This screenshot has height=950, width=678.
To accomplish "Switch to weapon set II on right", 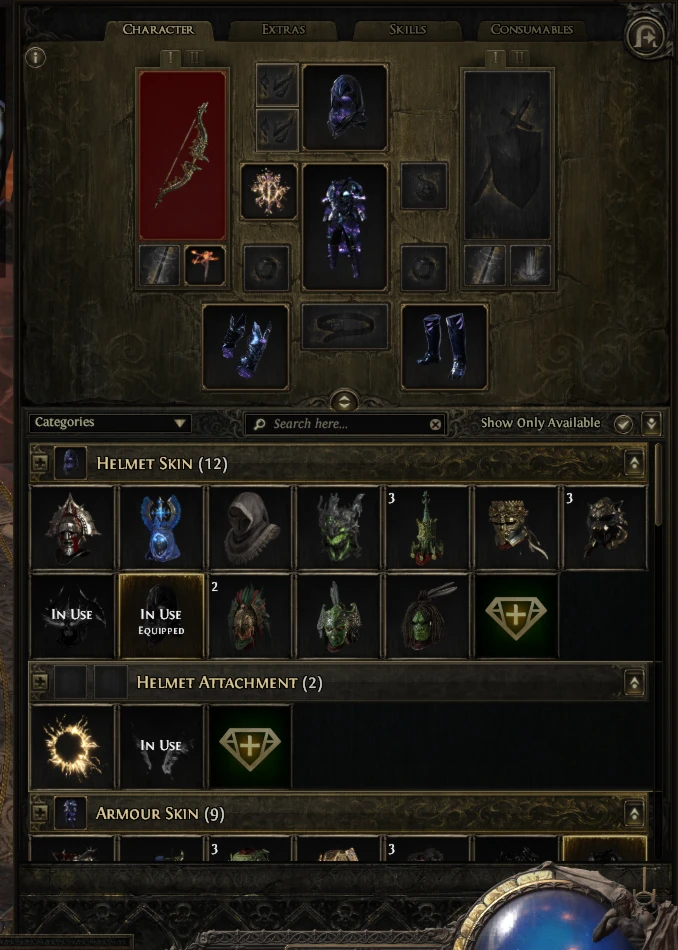I will (x=519, y=58).
